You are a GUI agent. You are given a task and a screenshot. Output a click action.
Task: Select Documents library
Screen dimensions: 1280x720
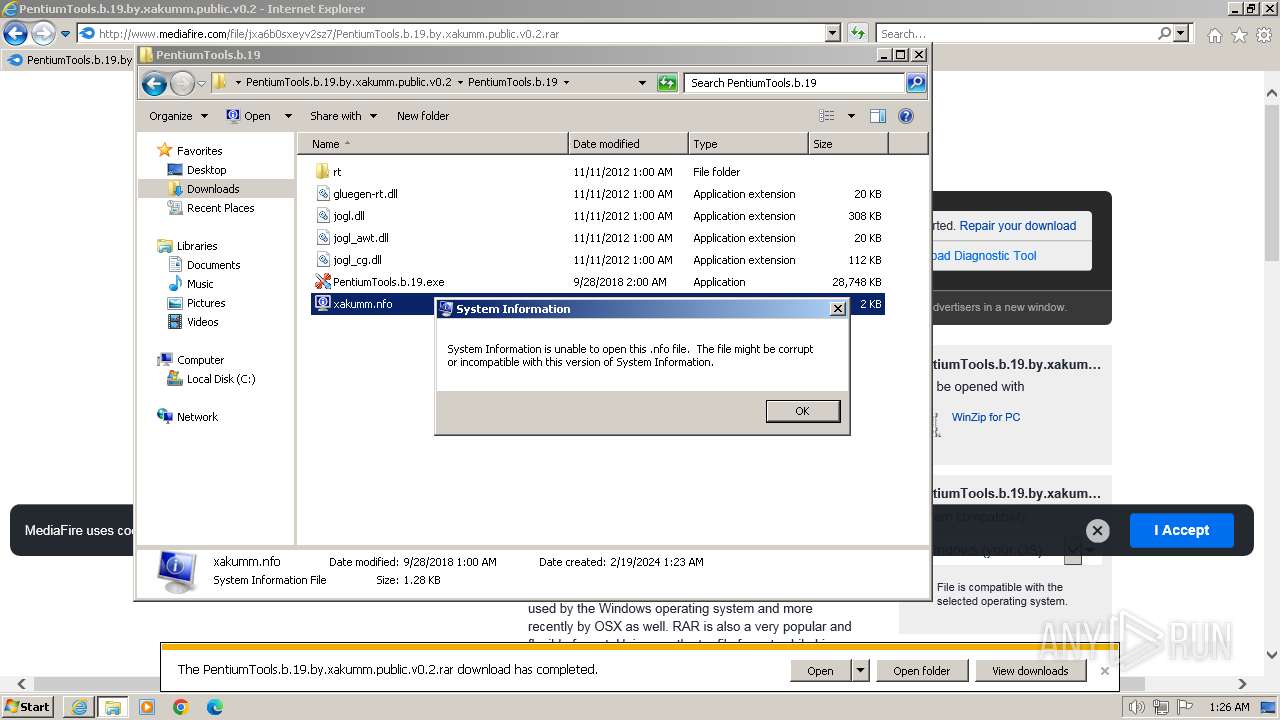click(x=213, y=265)
